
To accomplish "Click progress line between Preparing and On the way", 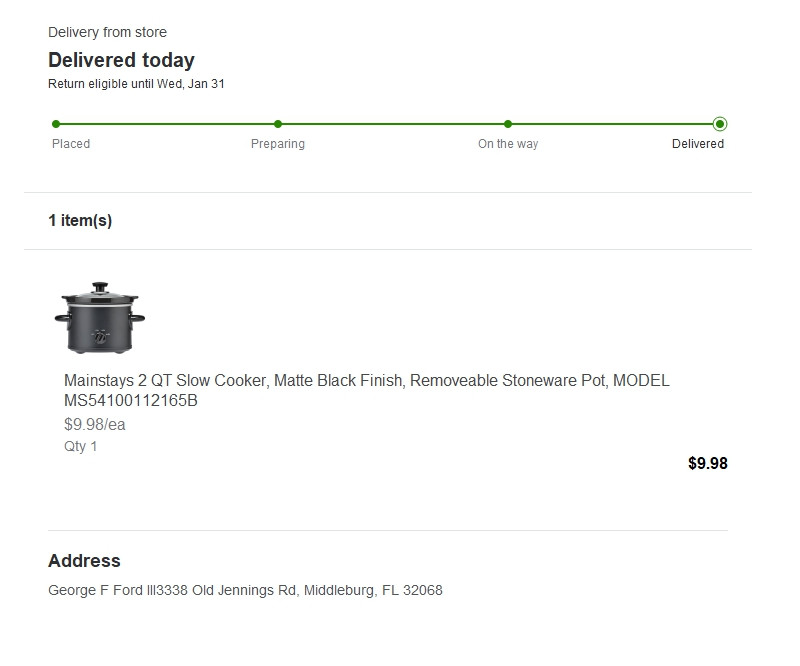I will pyautogui.click(x=393, y=124).
